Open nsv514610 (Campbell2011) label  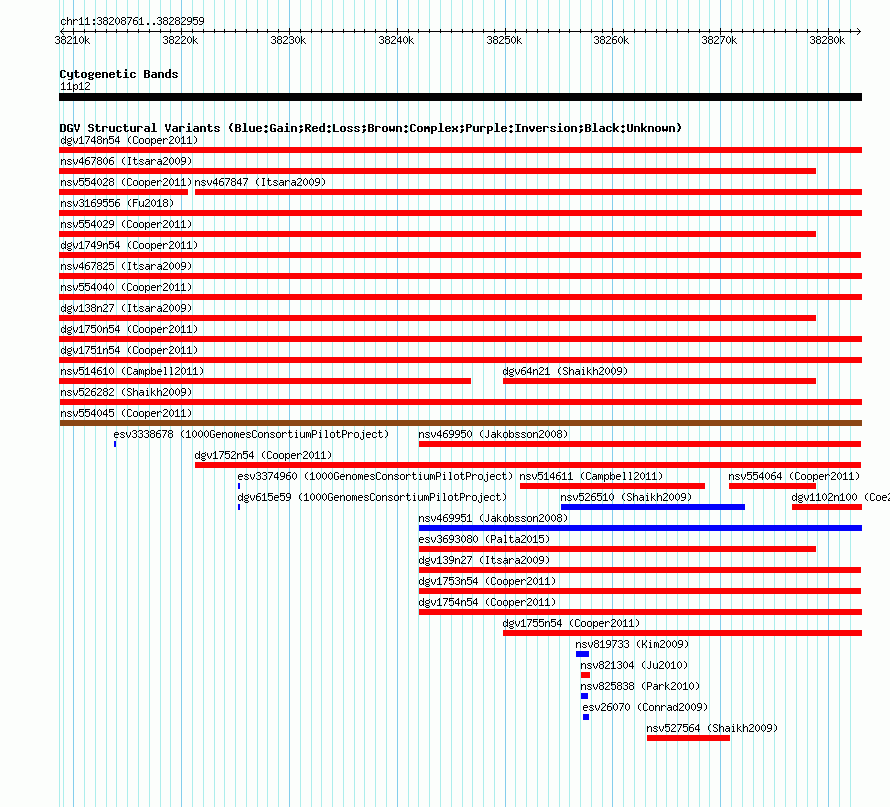[132, 371]
